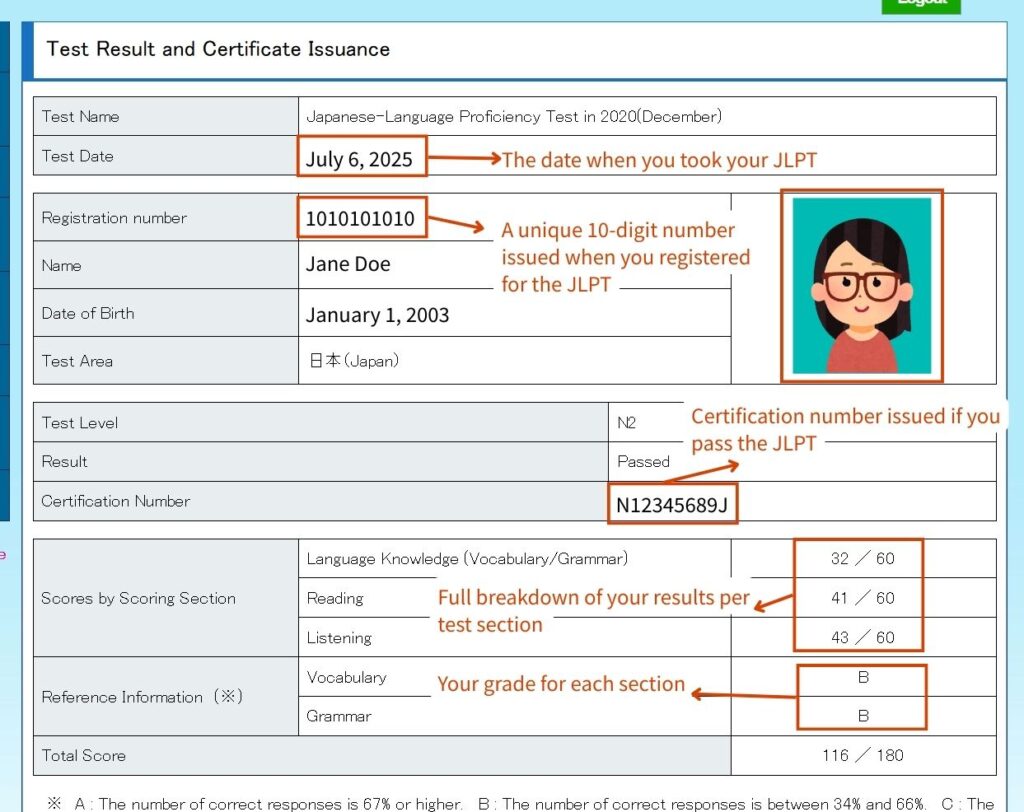The width and height of the screenshot is (1024, 812).
Task: Click the 'Registration number' label cell
Action: click(166, 217)
